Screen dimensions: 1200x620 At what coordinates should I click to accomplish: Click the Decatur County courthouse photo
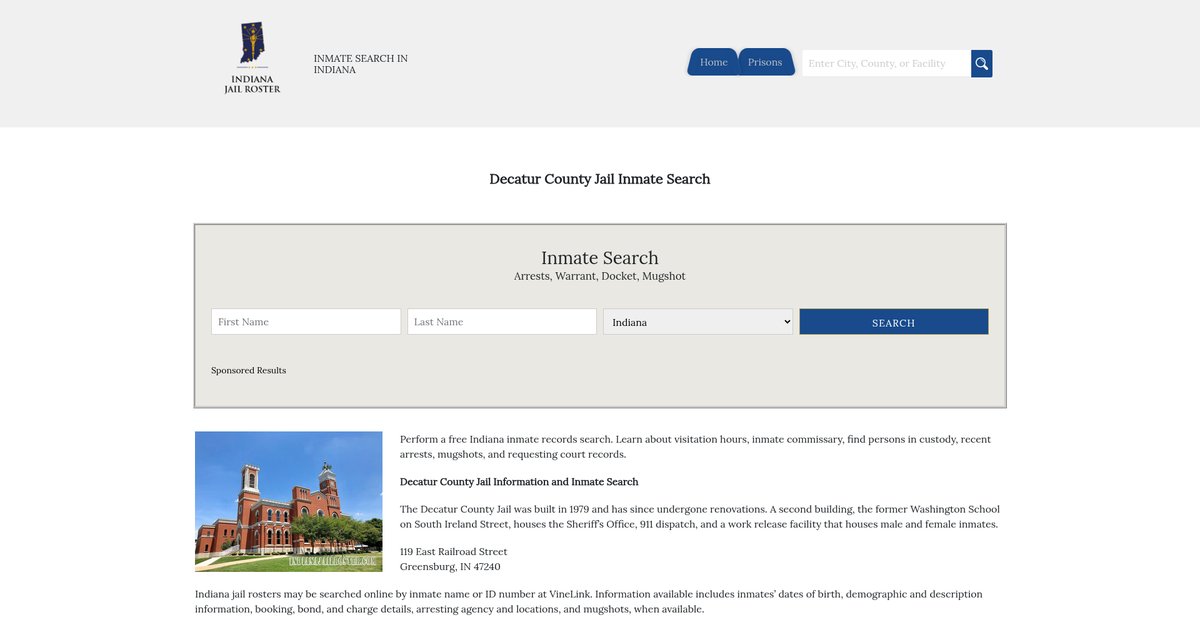[x=289, y=501]
